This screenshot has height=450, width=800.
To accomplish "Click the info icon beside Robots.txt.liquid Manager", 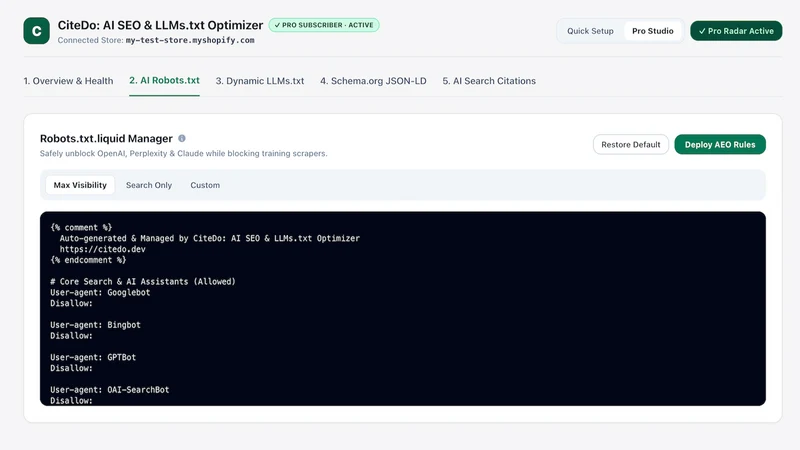I will click(x=182, y=138).
